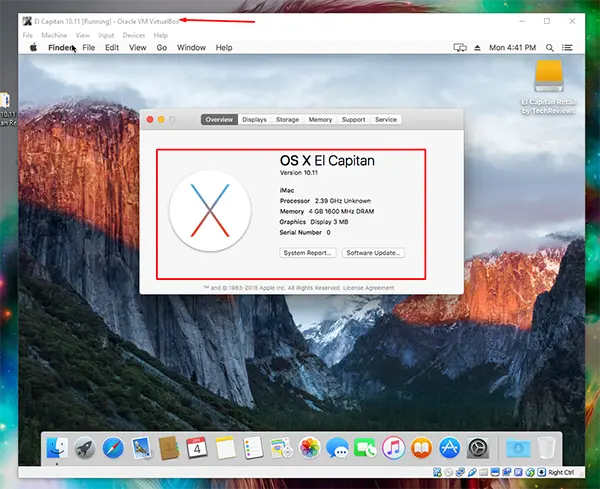
Task: Click VirtualBox mouse integration status icon
Action: pos(530,472)
